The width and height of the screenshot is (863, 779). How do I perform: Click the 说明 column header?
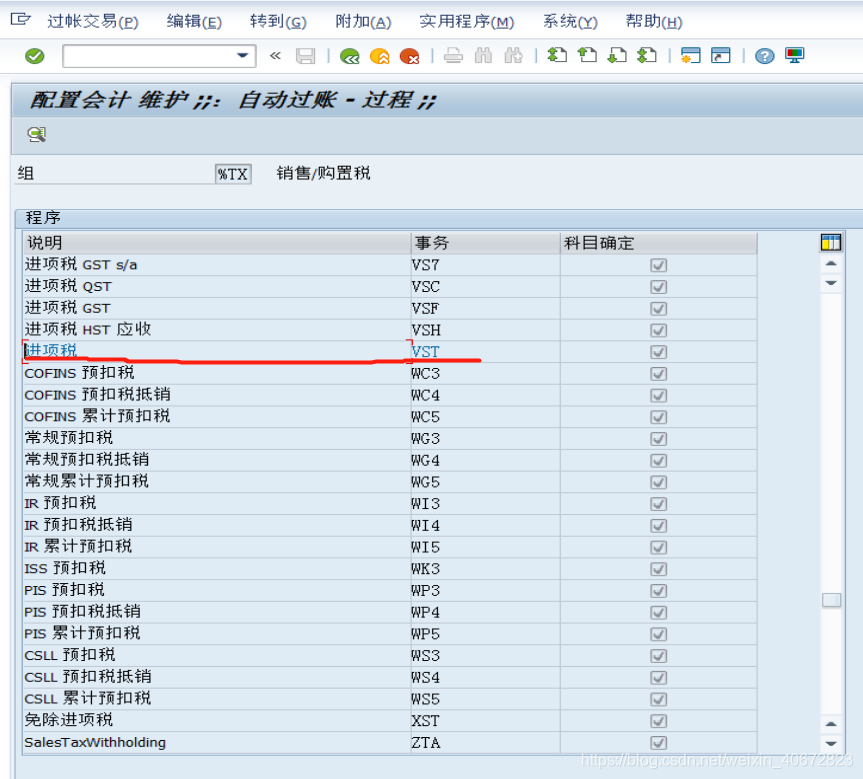(x=217, y=243)
